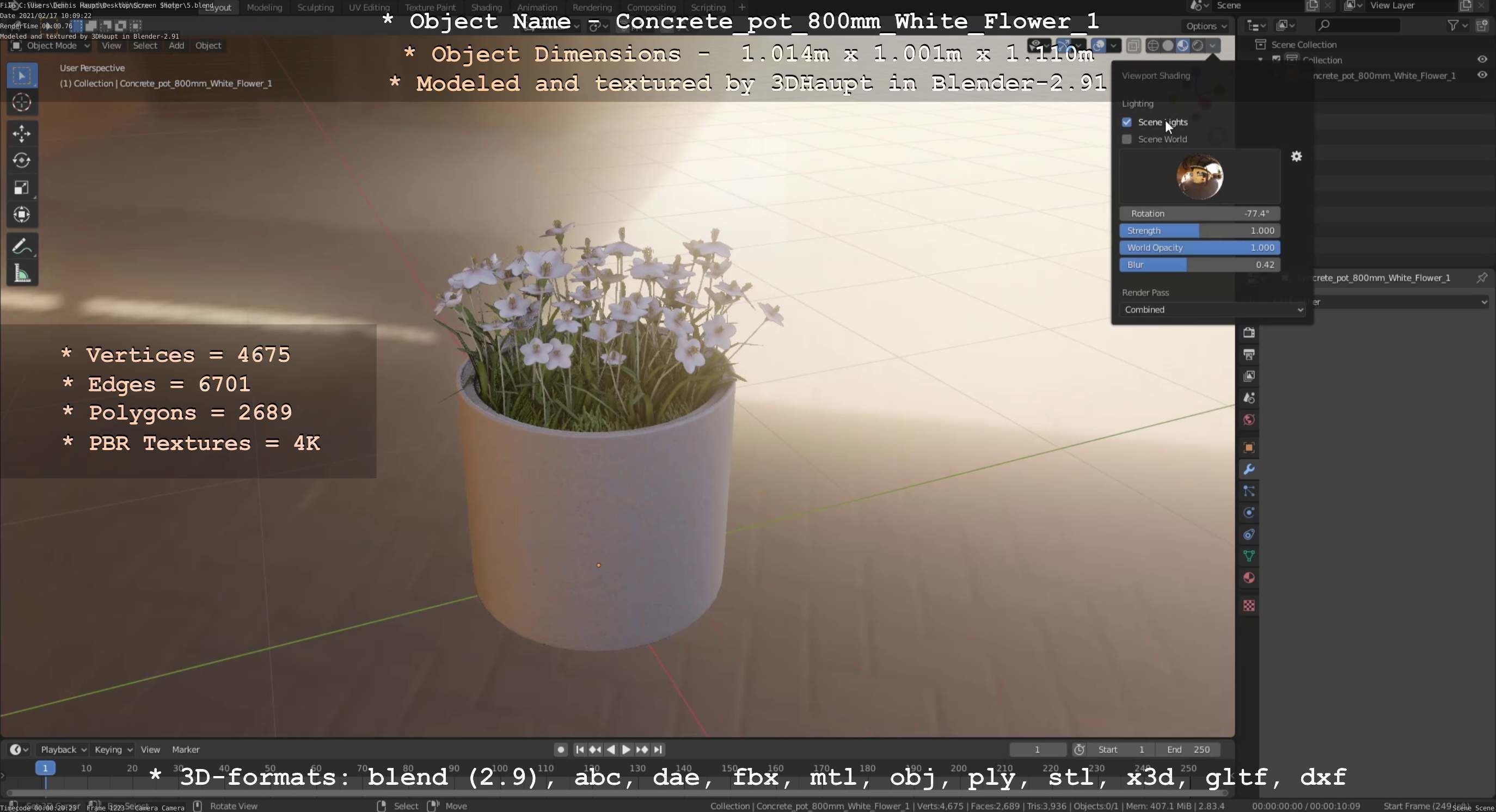Choose the Measure ruler tool
Screen dimensions: 1496x812
tap(22, 273)
